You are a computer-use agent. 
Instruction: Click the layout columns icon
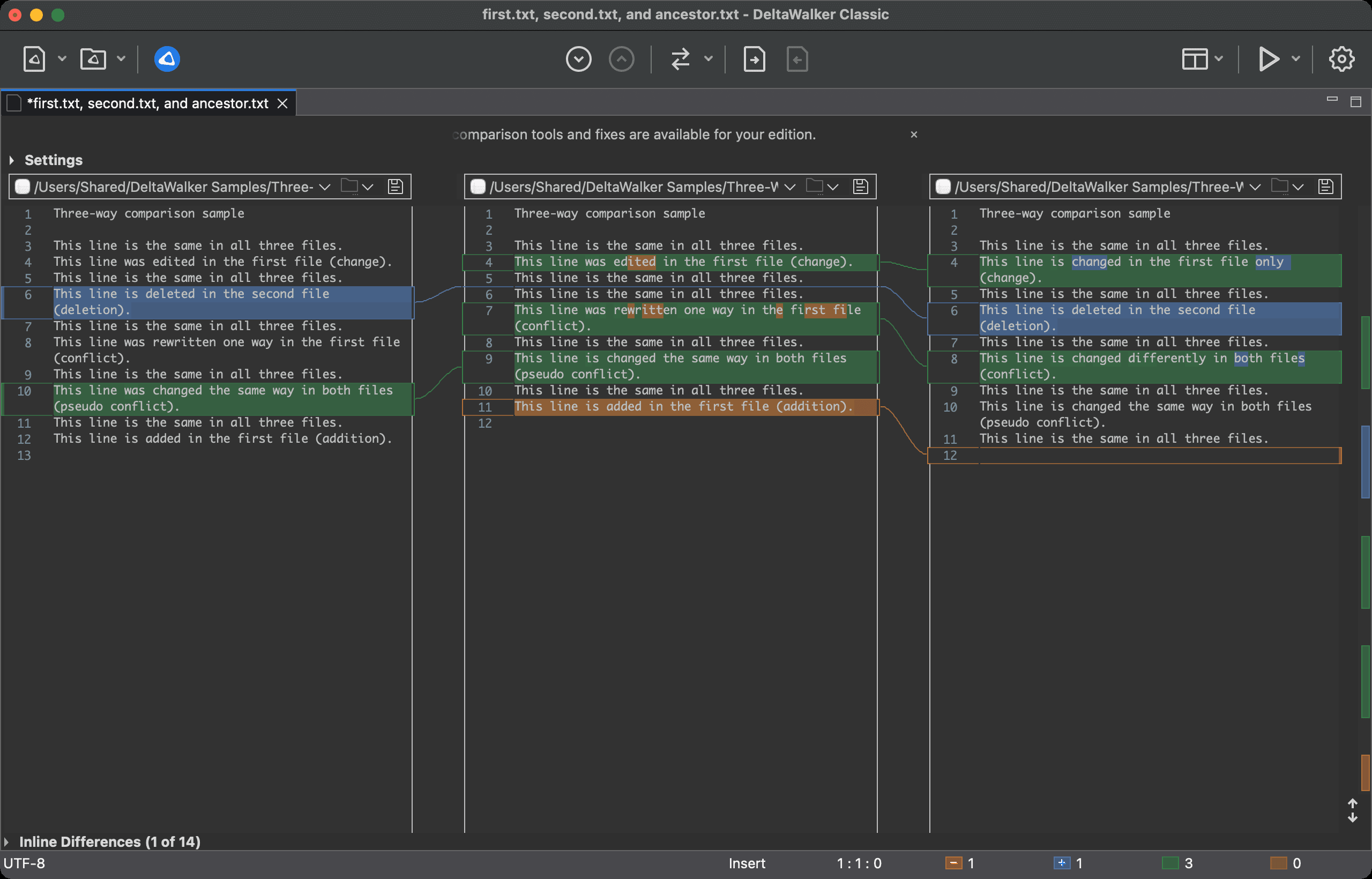click(1195, 59)
